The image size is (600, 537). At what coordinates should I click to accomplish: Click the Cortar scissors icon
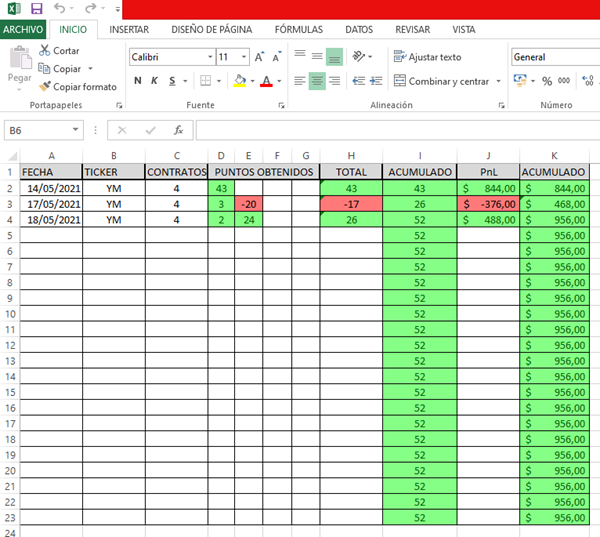(x=44, y=50)
